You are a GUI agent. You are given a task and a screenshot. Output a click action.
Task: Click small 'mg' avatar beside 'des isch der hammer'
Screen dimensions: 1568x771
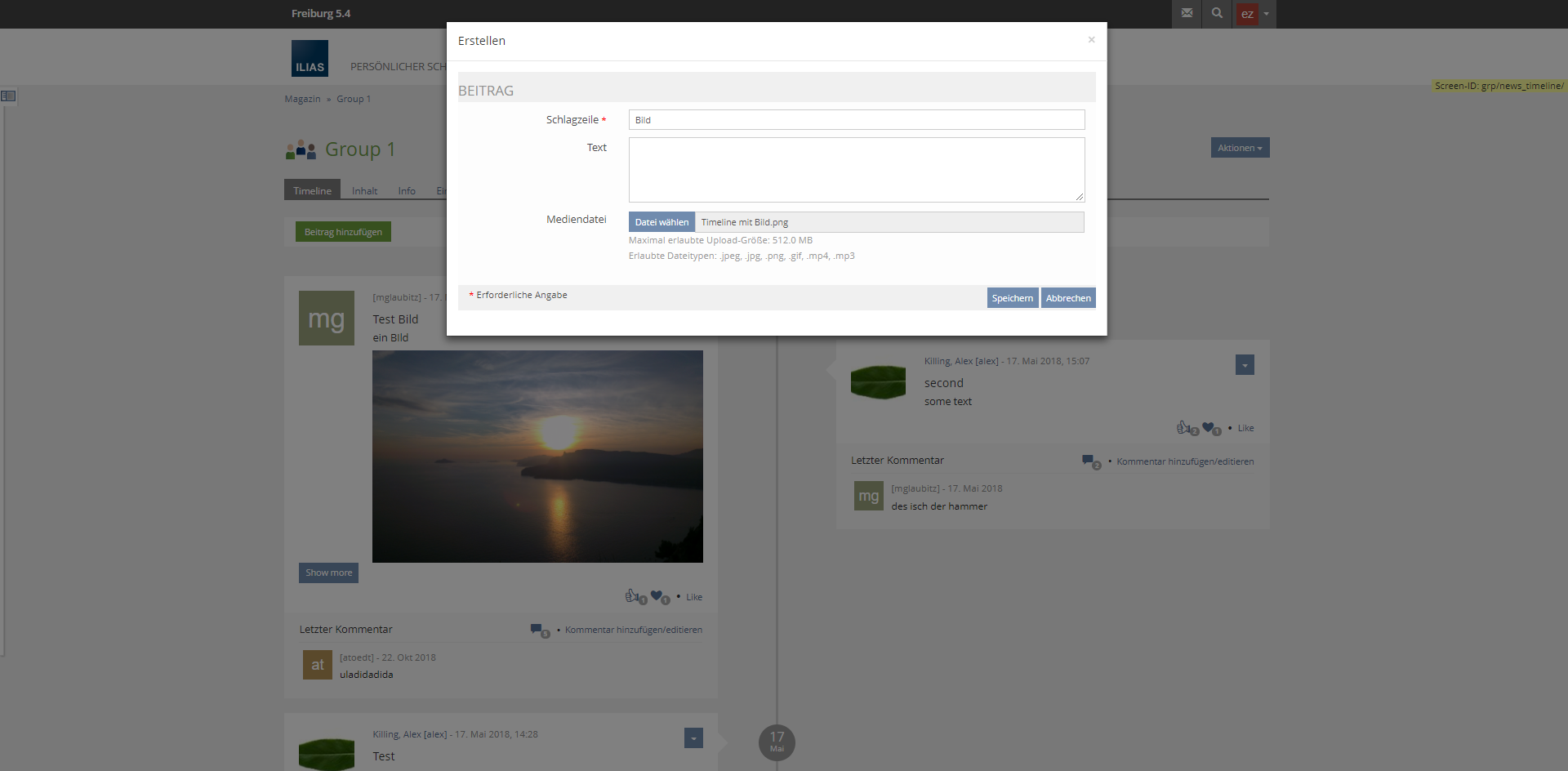(x=869, y=496)
